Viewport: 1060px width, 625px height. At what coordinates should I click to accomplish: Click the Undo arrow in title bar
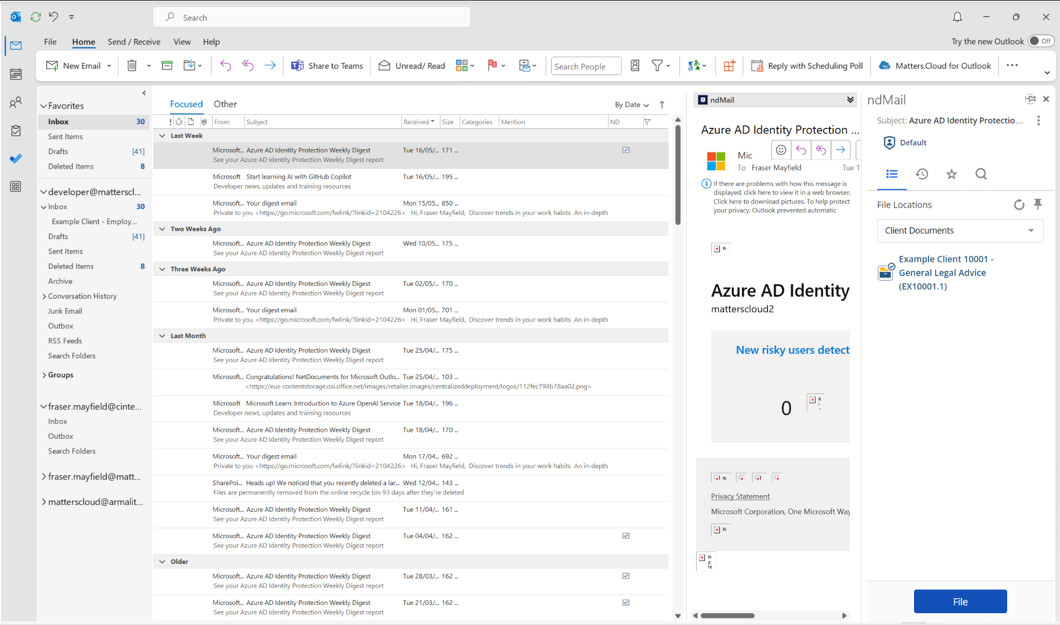tap(53, 16)
